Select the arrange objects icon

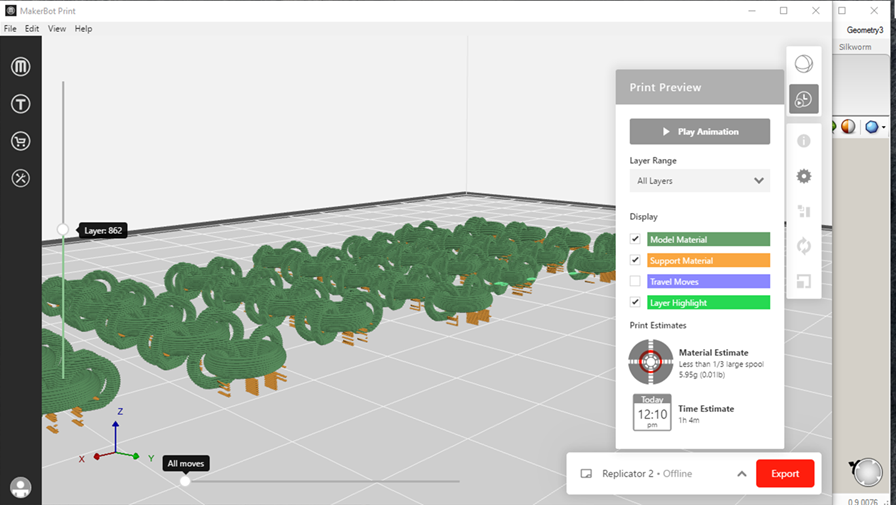point(803,211)
